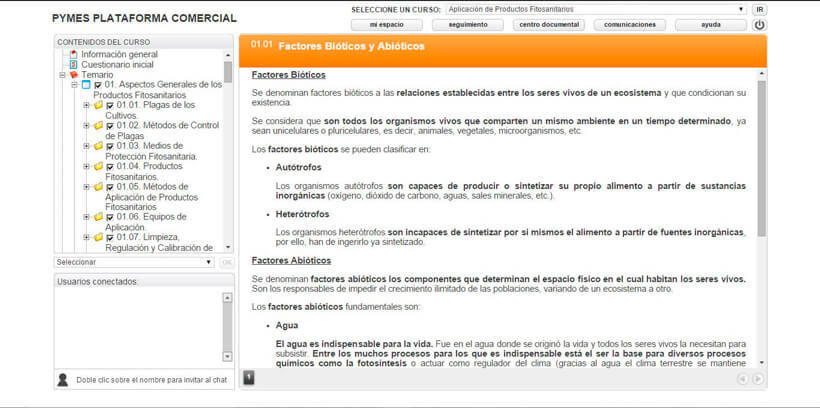Click main content vertical scrollbar thumb

click(x=761, y=158)
